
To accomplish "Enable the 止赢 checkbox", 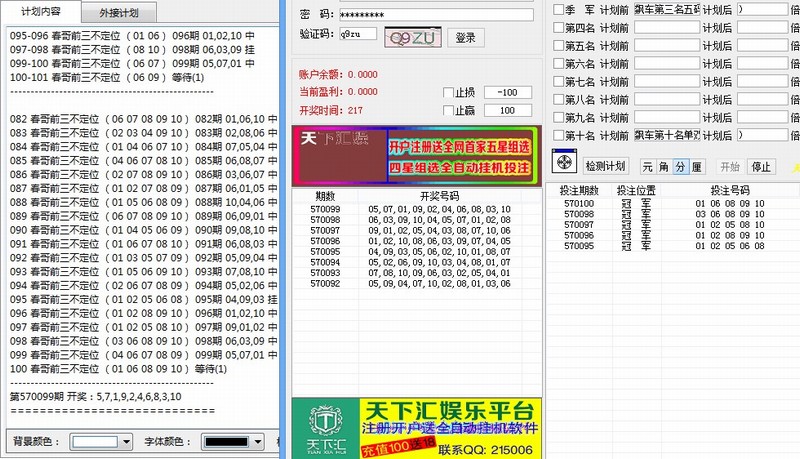I will point(448,110).
